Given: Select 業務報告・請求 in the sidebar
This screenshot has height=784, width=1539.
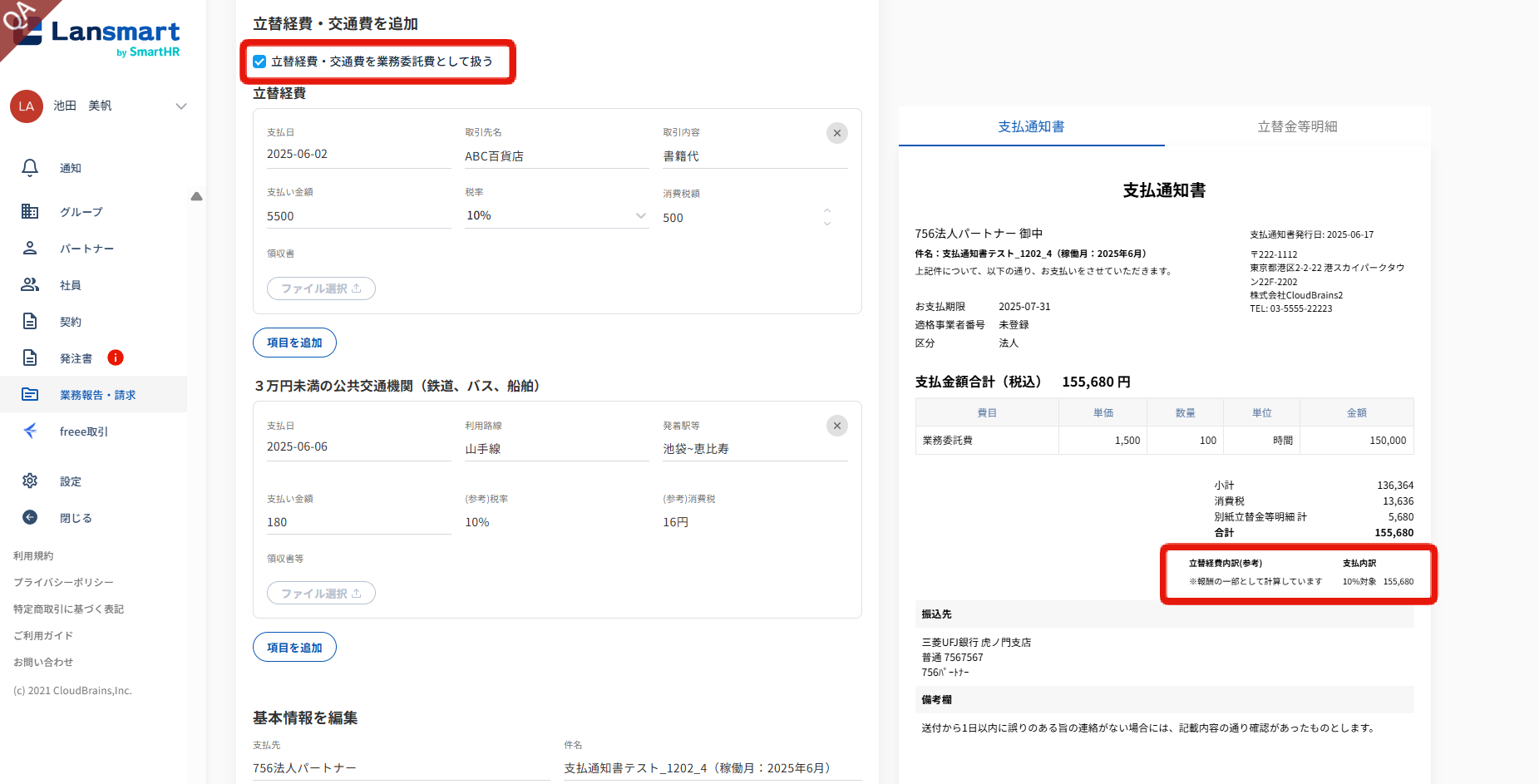Looking at the screenshot, I should point(98,395).
